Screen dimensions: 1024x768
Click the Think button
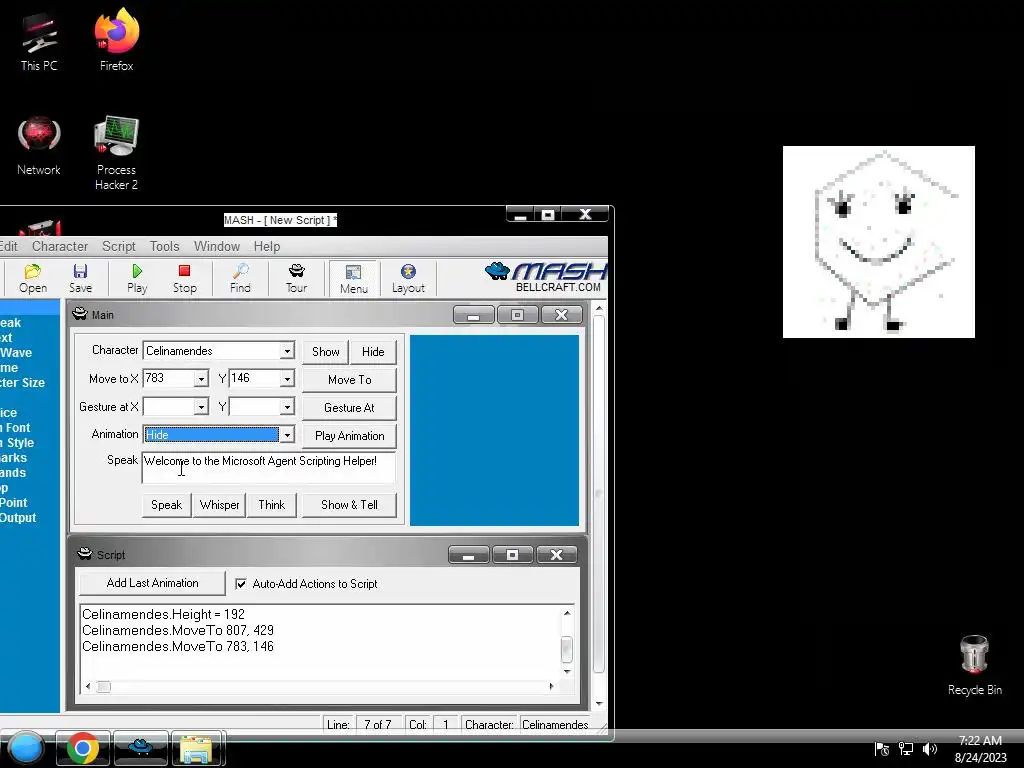point(272,505)
